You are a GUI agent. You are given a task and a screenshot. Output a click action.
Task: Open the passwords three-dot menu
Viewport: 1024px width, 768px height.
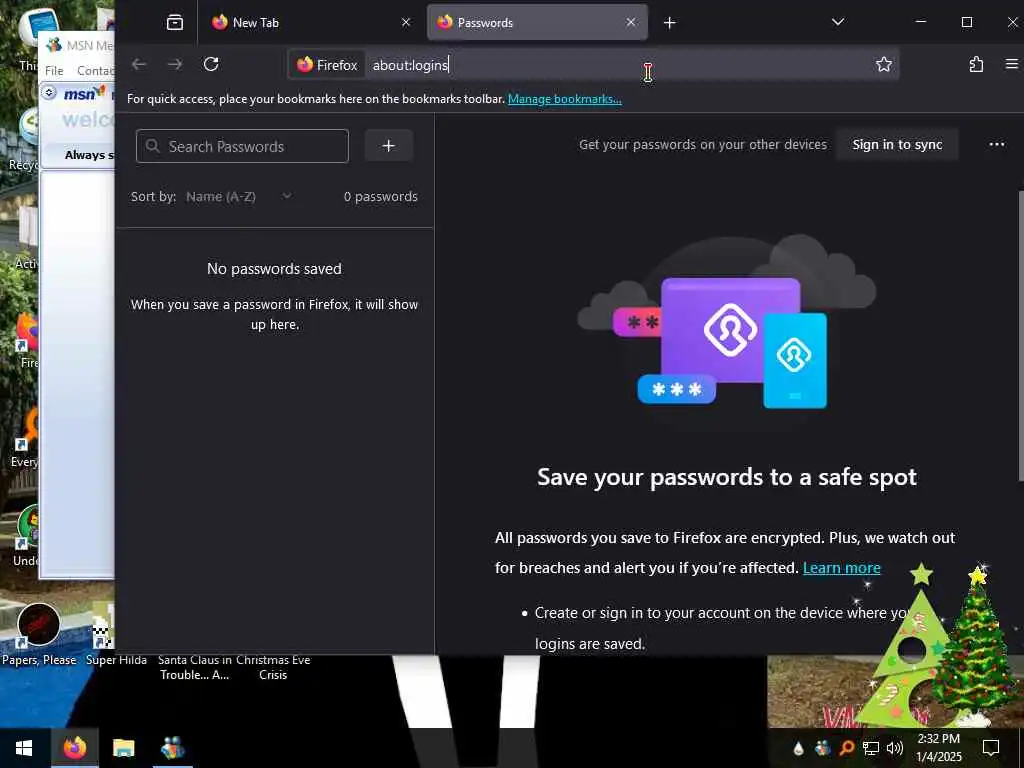pos(997,144)
